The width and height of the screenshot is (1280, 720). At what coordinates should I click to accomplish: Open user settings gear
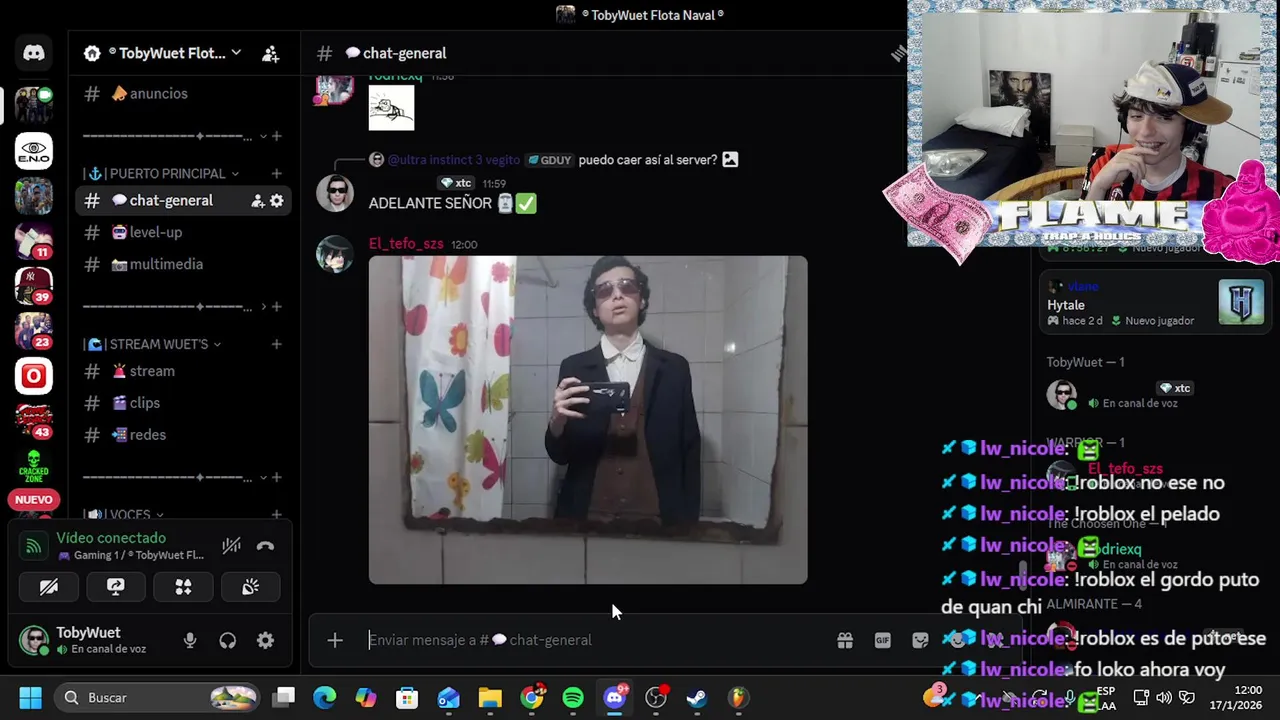point(265,641)
